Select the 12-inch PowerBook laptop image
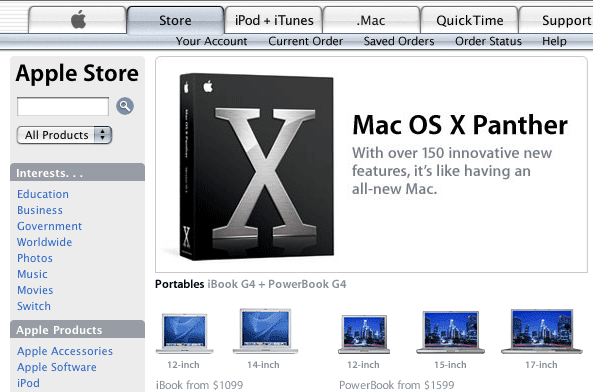Image resolution: width=593 pixels, height=392 pixels. 364,334
